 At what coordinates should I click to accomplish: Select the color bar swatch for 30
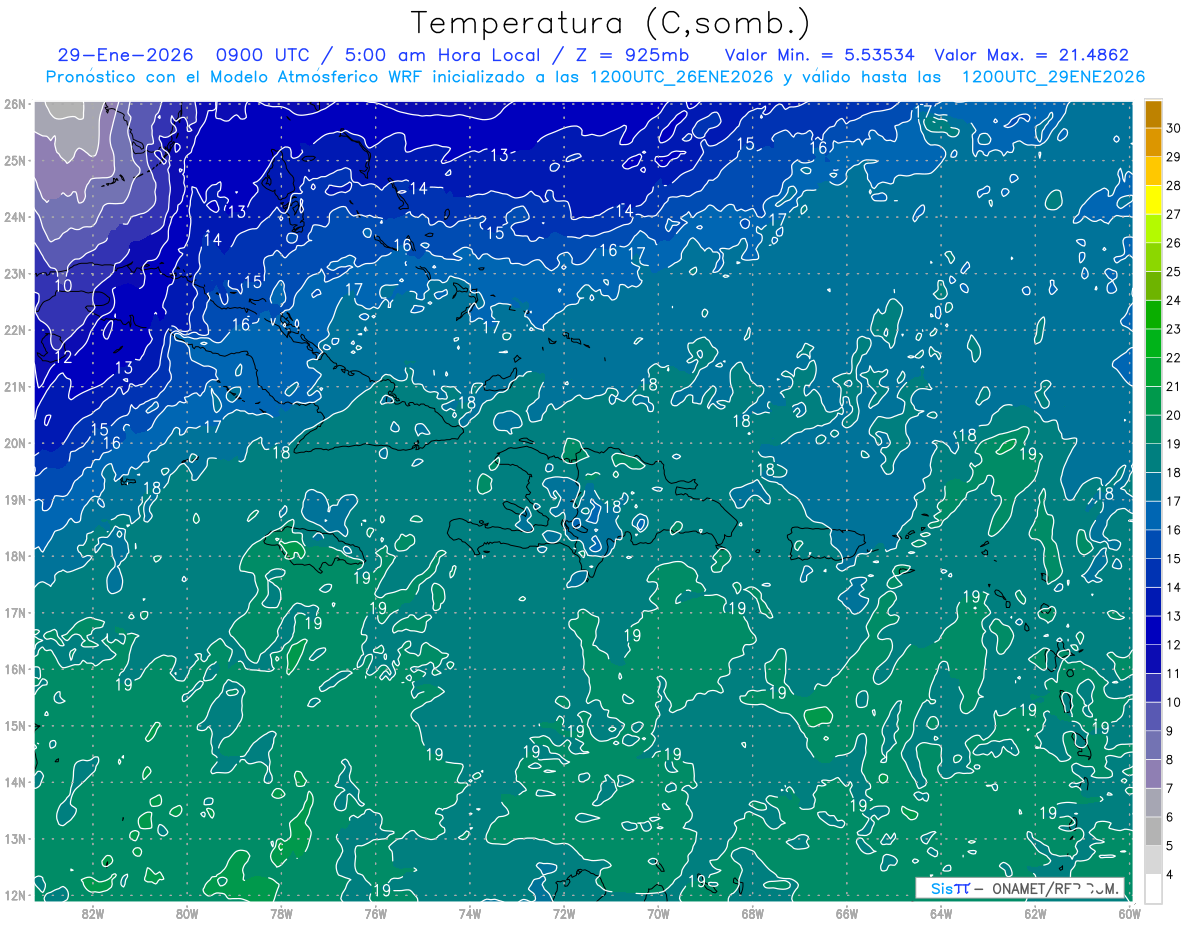[1153, 114]
